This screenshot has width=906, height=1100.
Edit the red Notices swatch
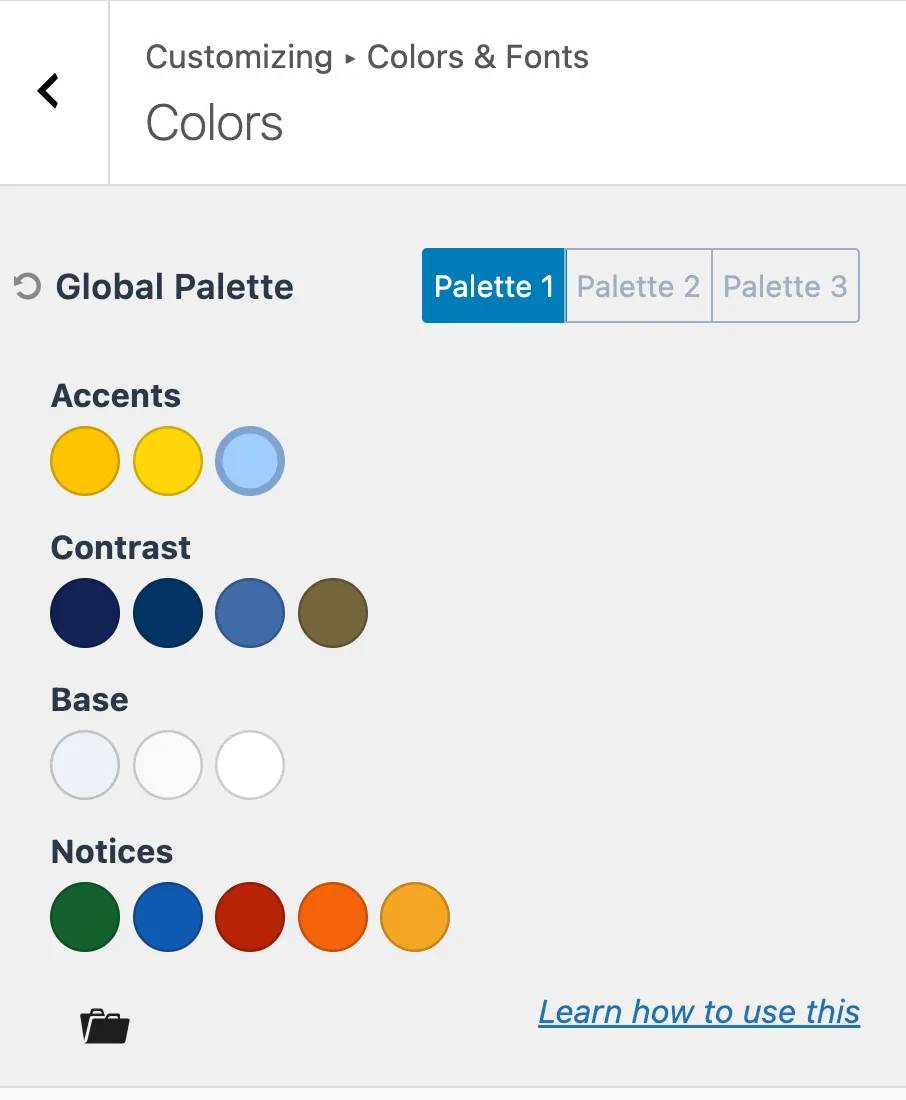point(250,917)
